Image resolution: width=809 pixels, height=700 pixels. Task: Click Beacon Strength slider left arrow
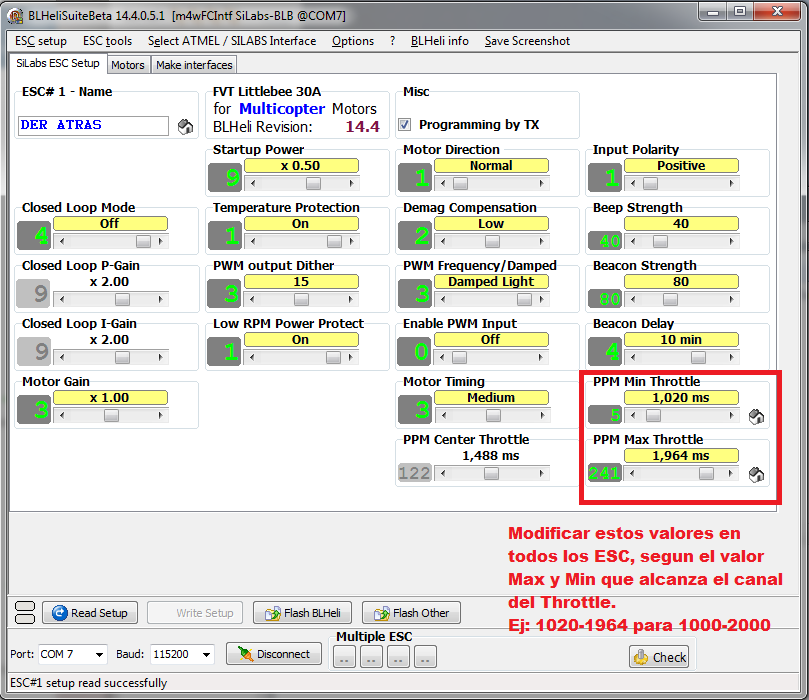coord(633,299)
